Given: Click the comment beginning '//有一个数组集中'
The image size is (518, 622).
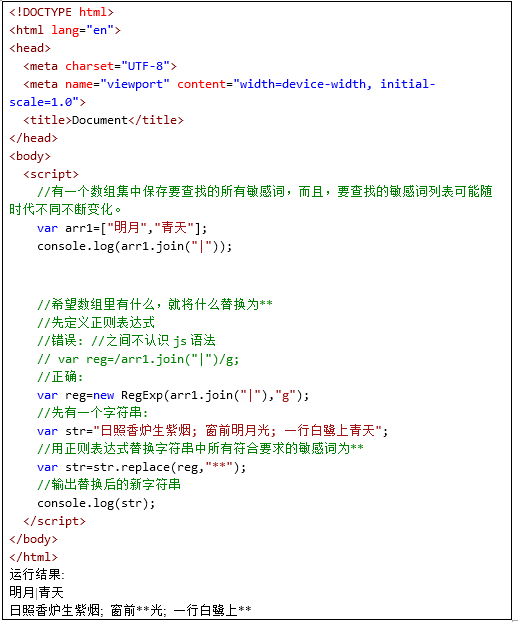Looking at the screenshot, I should pyautogui.click(x=265, y=192).
